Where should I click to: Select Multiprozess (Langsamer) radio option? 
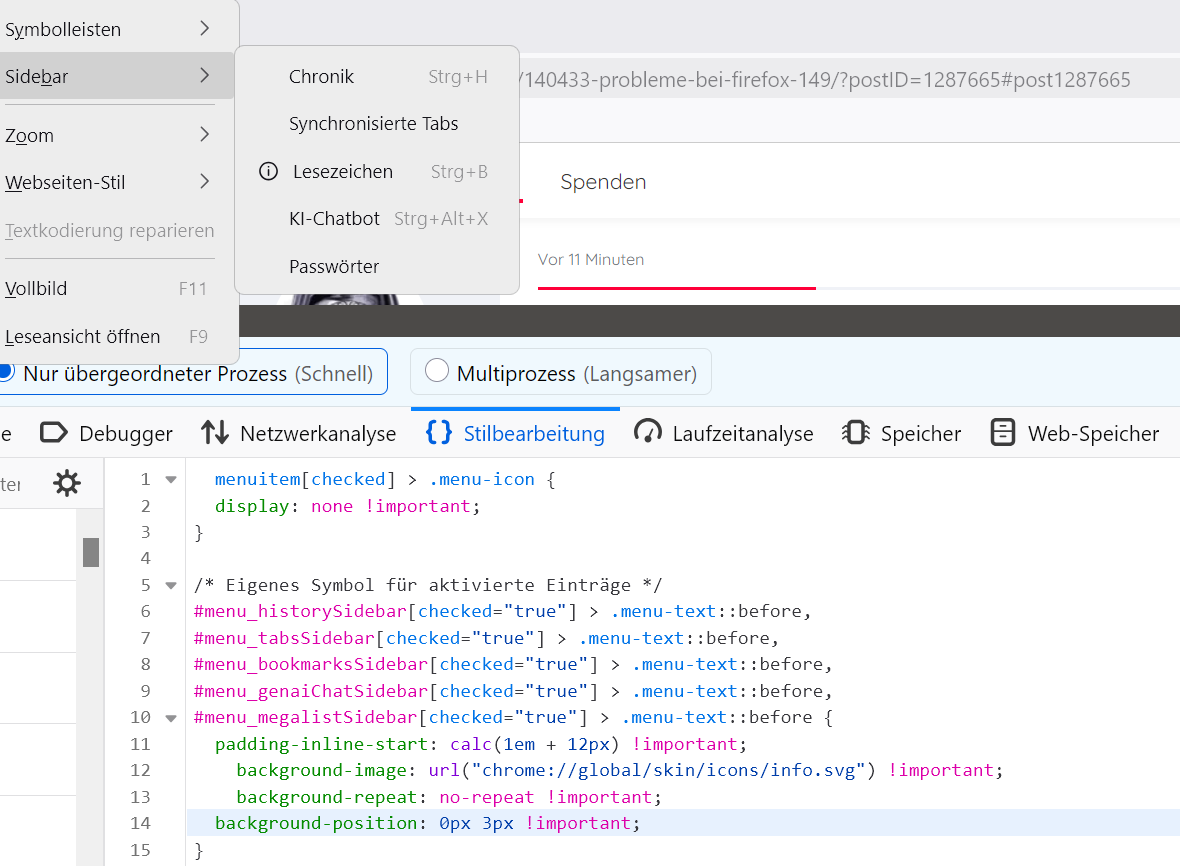click(437, 372)
